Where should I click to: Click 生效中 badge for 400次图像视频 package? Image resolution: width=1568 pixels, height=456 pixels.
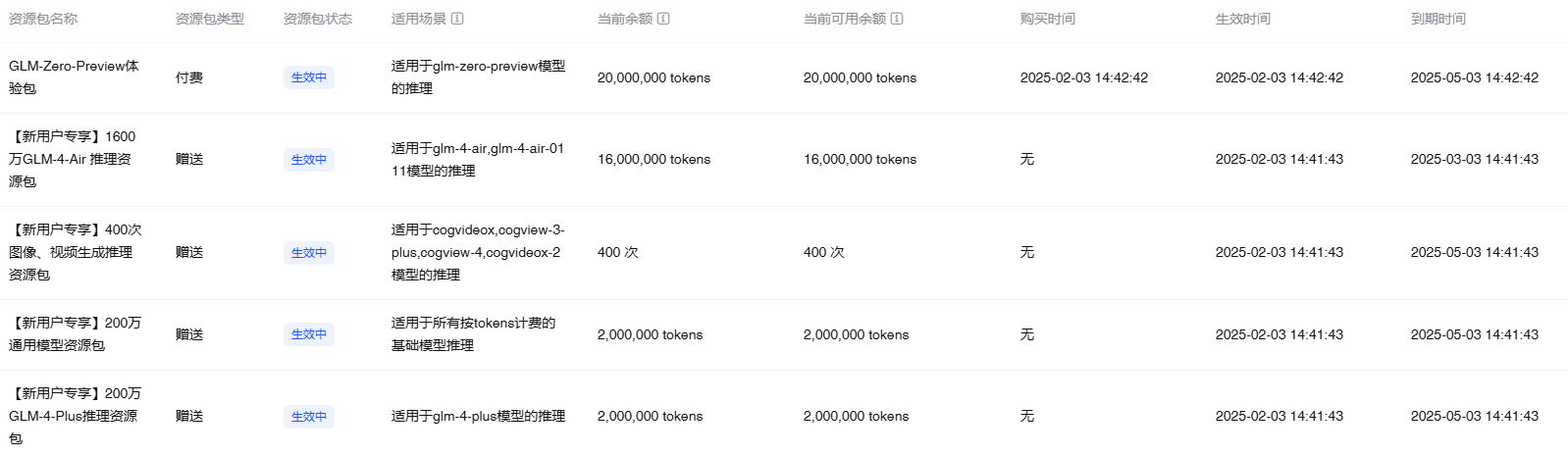(x=309, y=253)
